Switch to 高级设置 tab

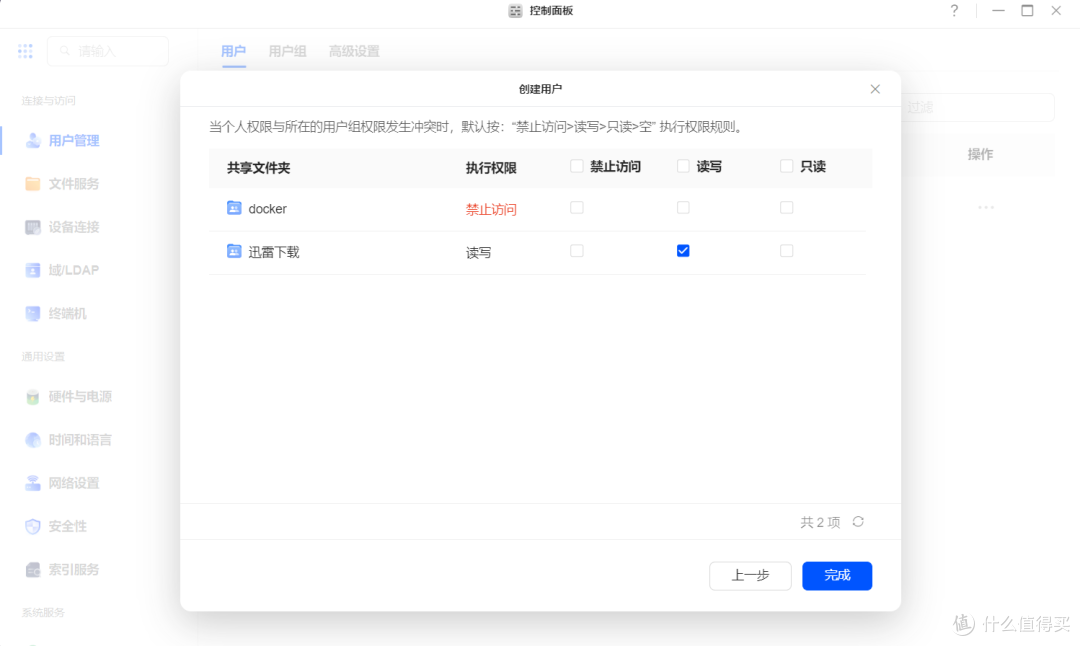click(354, 51)
